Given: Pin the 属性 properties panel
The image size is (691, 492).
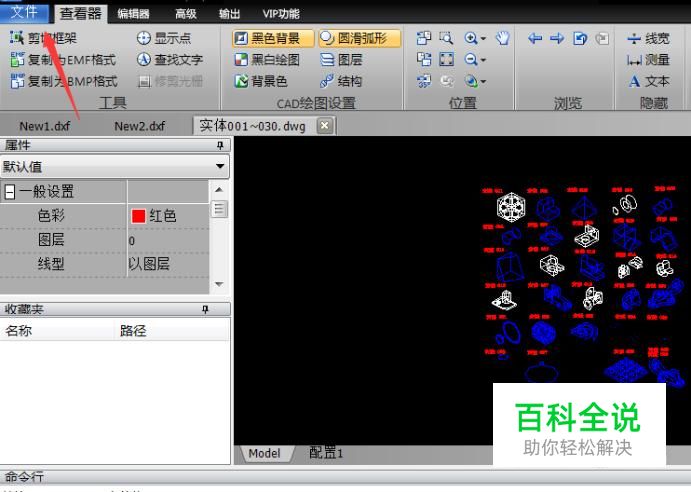Looking at the screenshot, I should (220, 145).
